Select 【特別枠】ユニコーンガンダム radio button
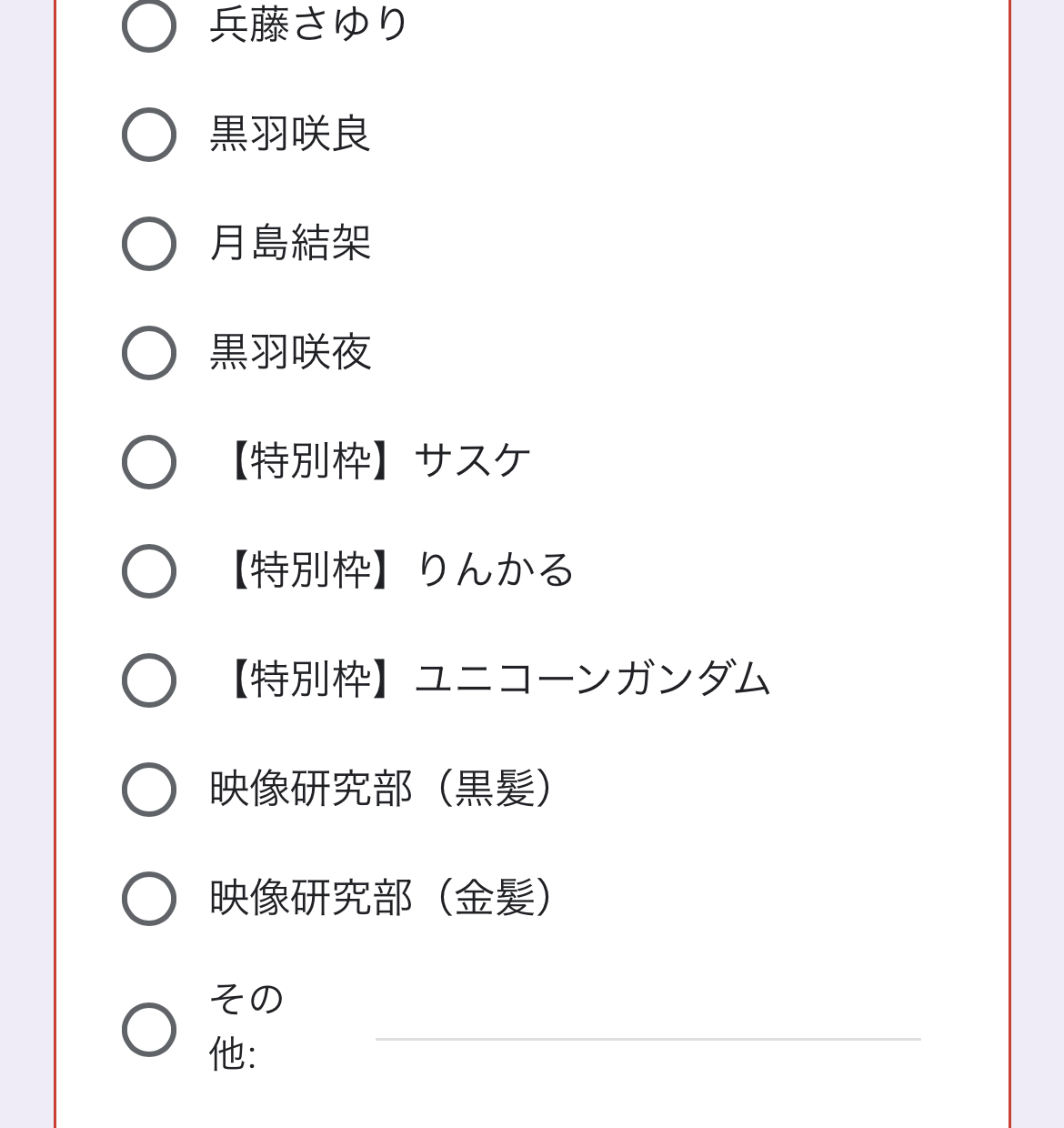The image size is (1064, 1128). click(x=149, y=680)
